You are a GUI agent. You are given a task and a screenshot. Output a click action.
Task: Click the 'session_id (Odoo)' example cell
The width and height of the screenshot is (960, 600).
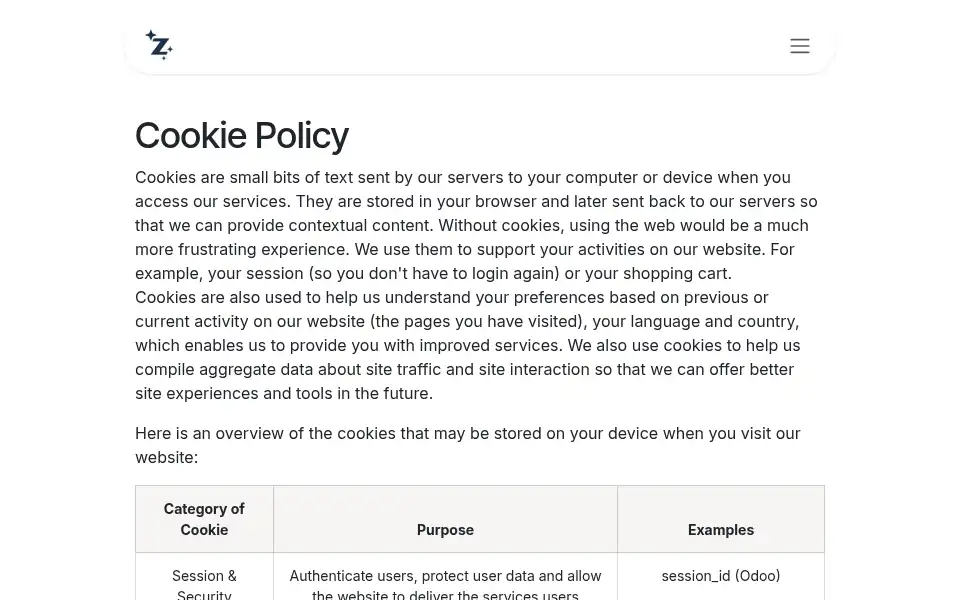click(721, 576)
